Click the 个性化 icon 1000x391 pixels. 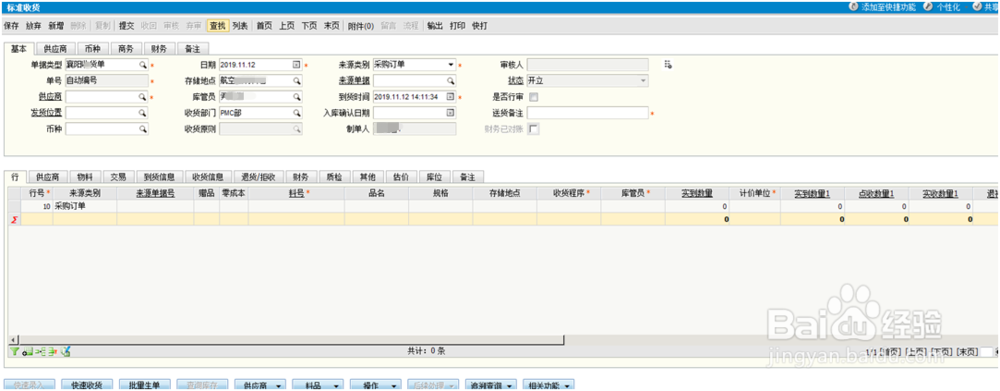pos(928,6)
